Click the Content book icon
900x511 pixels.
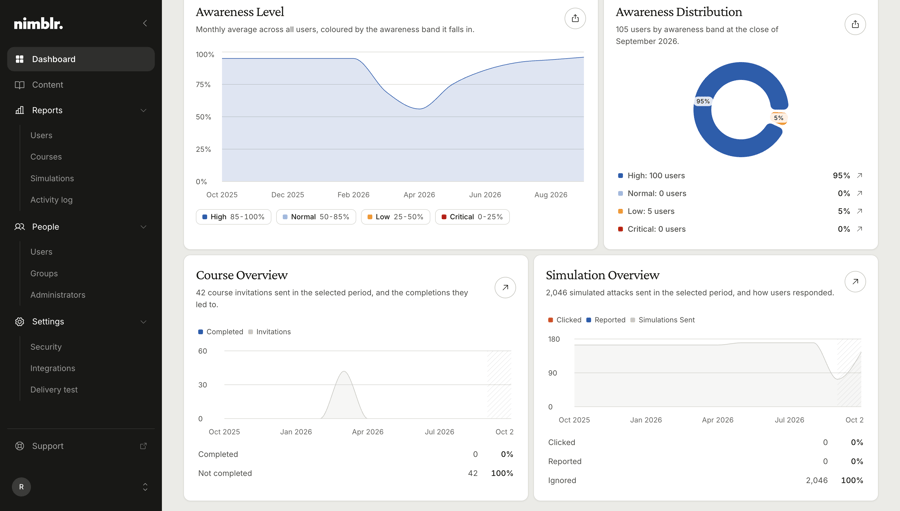point(20,85)
